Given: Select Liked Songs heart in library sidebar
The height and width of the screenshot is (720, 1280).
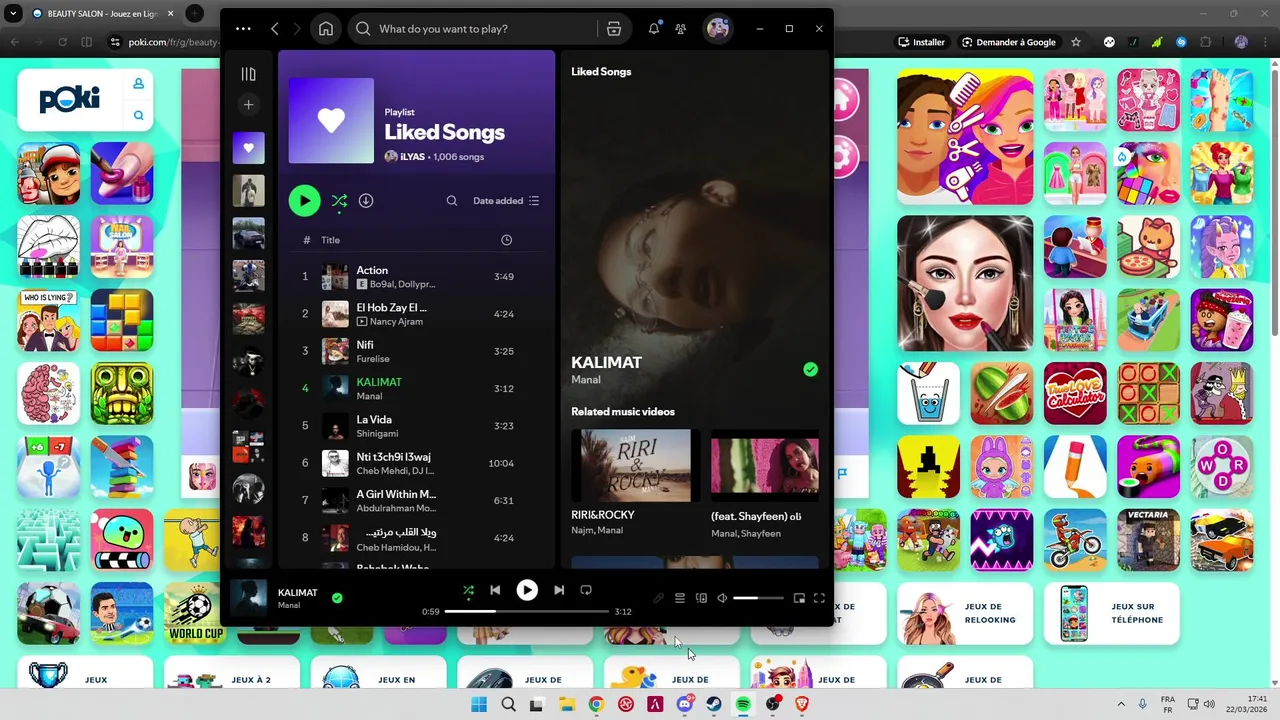Looking at the screenshot, I should (249, 148).
